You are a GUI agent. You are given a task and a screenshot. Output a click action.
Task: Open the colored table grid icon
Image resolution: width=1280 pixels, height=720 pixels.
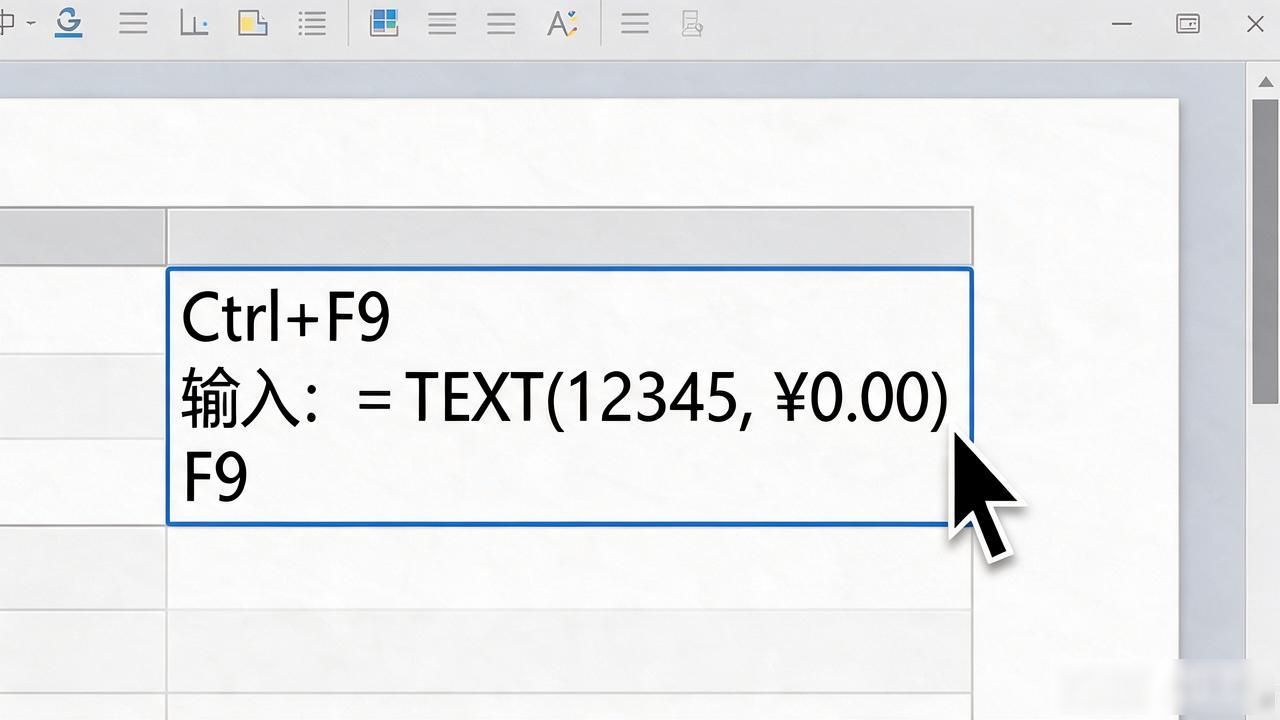(x=384, y=23)
